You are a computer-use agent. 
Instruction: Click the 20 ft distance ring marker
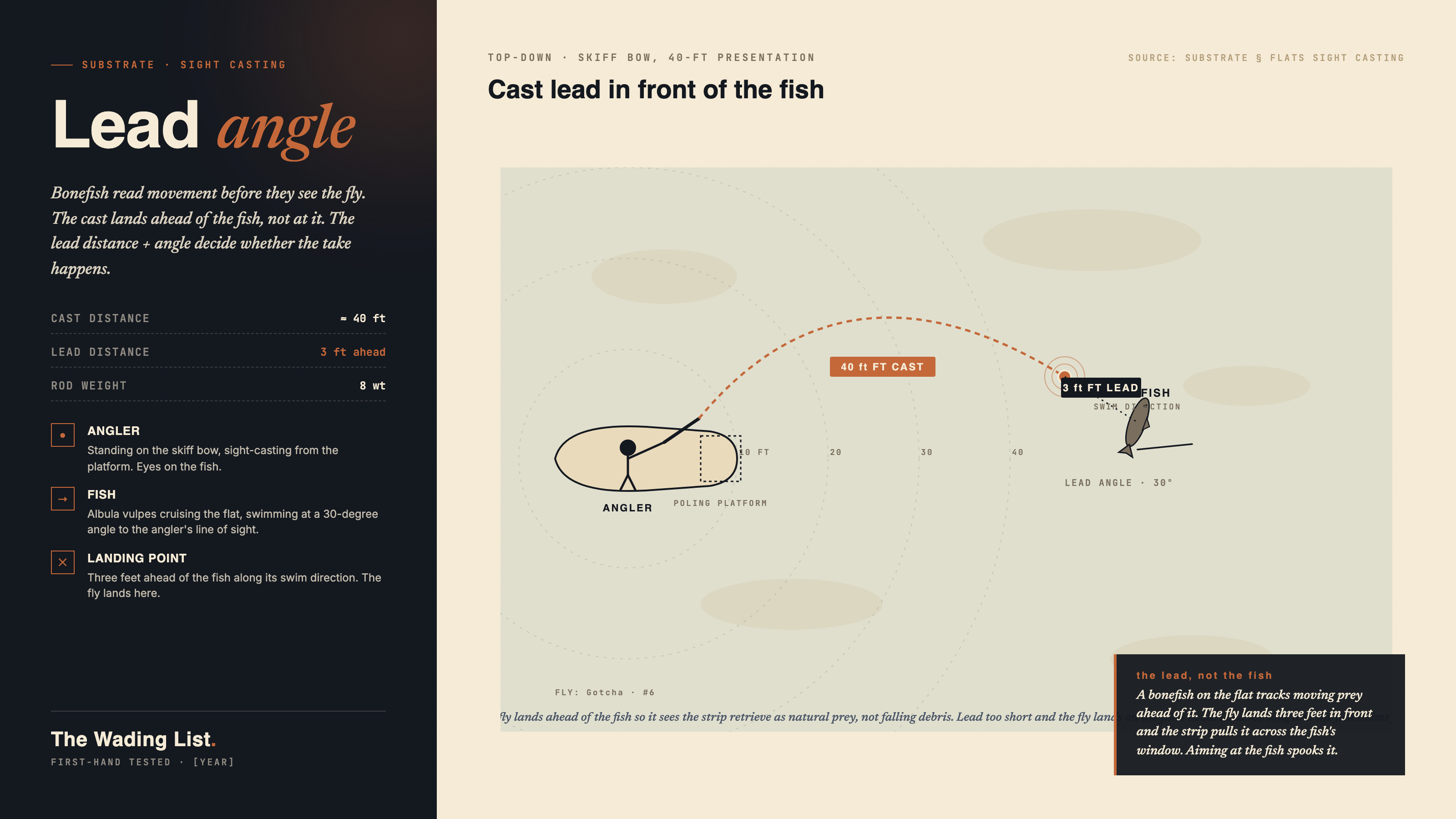point(835,452)
